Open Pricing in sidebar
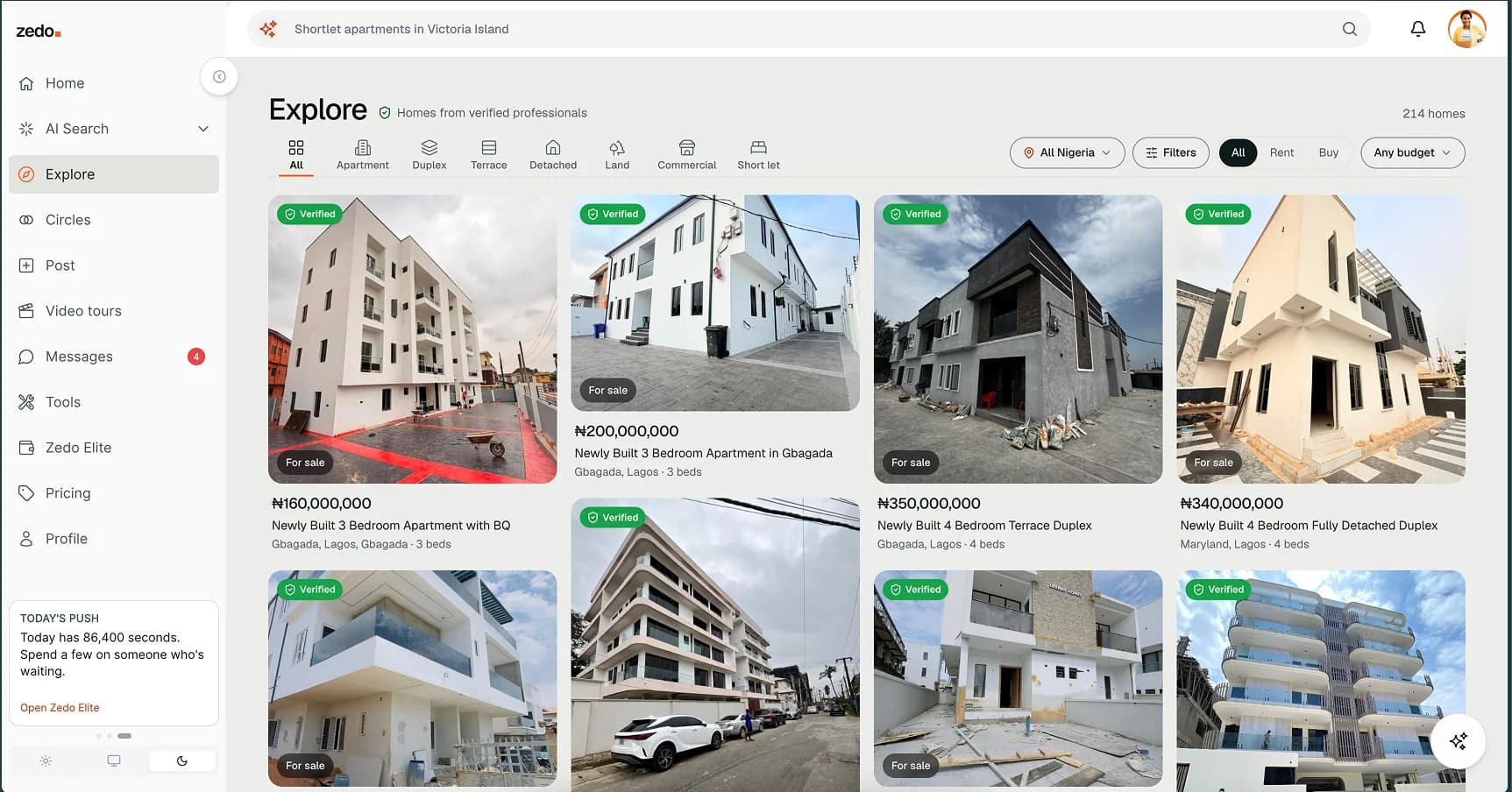Image resolution: width=1512 pixels, height=792 pixels. tap(114, 493)
